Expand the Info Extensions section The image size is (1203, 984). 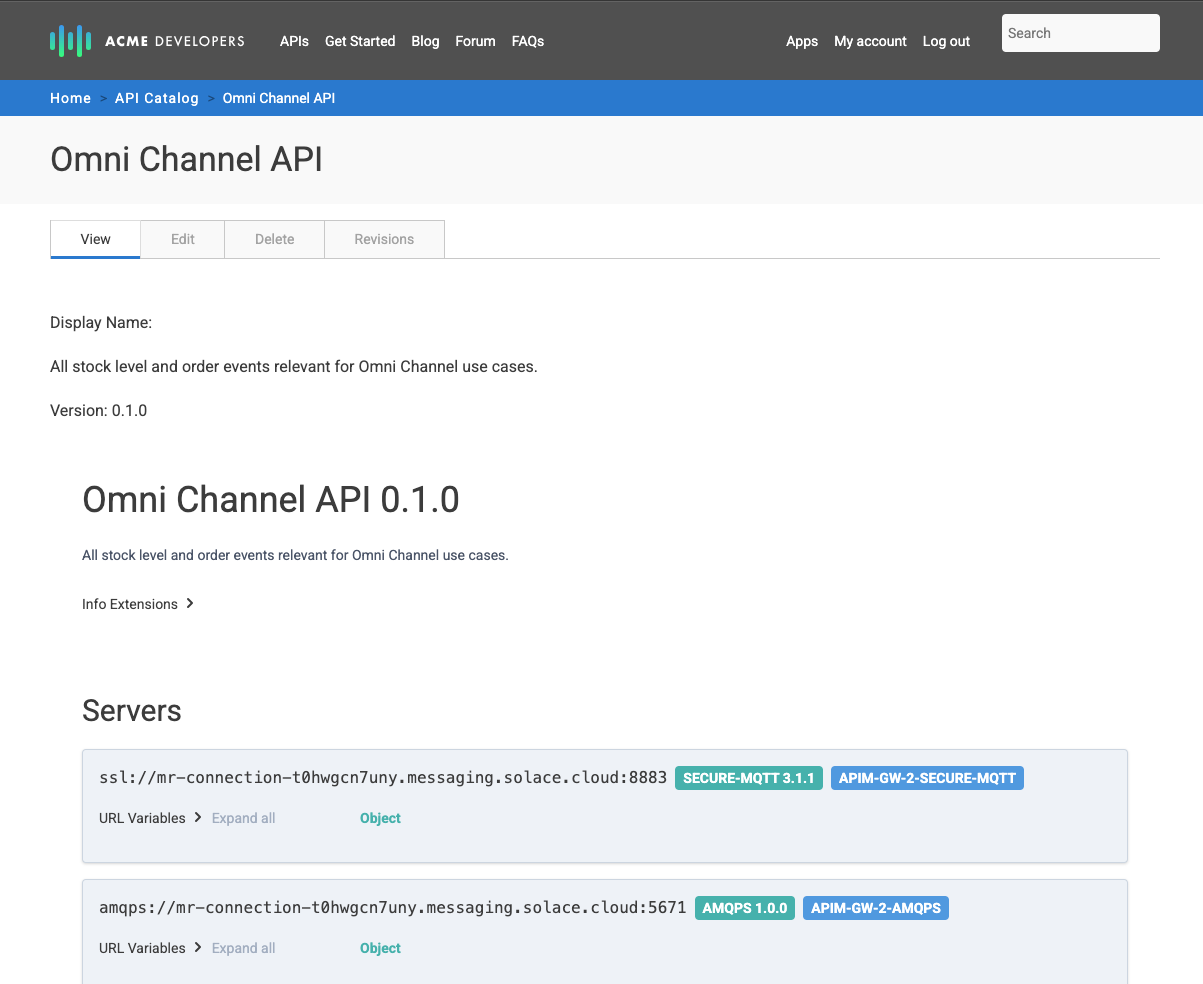pyautogui.click(x=138, y=604)
